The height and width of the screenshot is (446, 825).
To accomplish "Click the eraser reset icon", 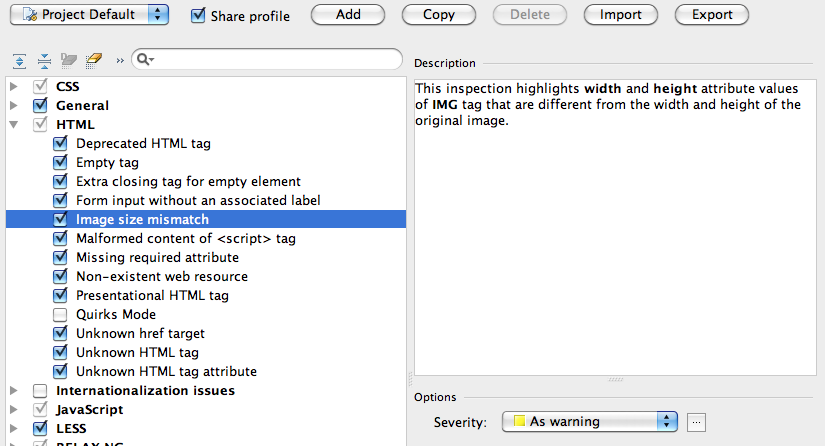I will (94, 61).
